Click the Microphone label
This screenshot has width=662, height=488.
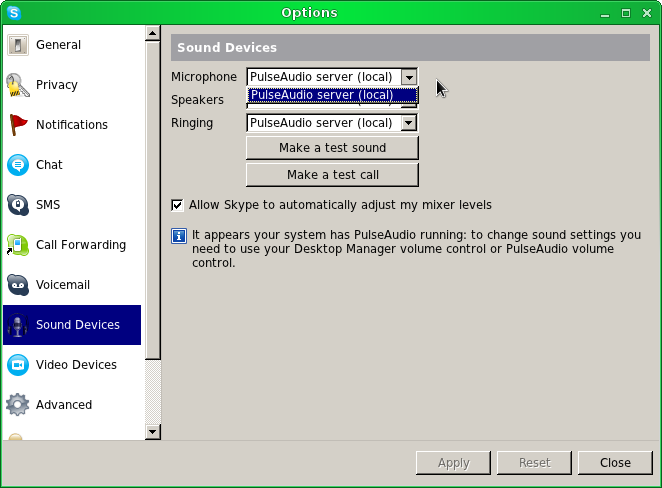[204, 77]
